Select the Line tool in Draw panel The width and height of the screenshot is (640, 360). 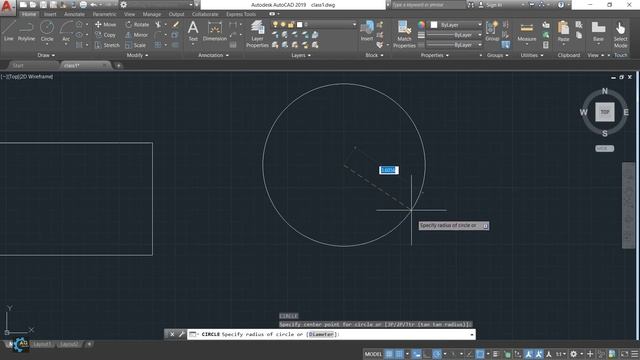pos(9,31)
